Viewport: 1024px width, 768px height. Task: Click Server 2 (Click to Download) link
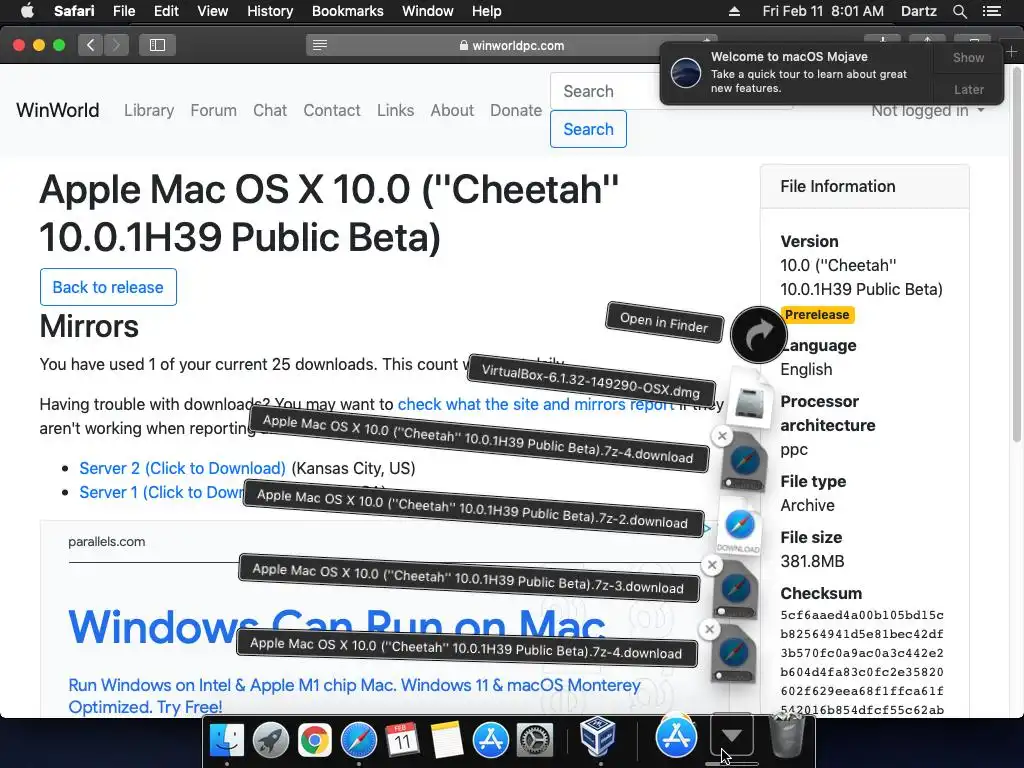tap(182, 468)
